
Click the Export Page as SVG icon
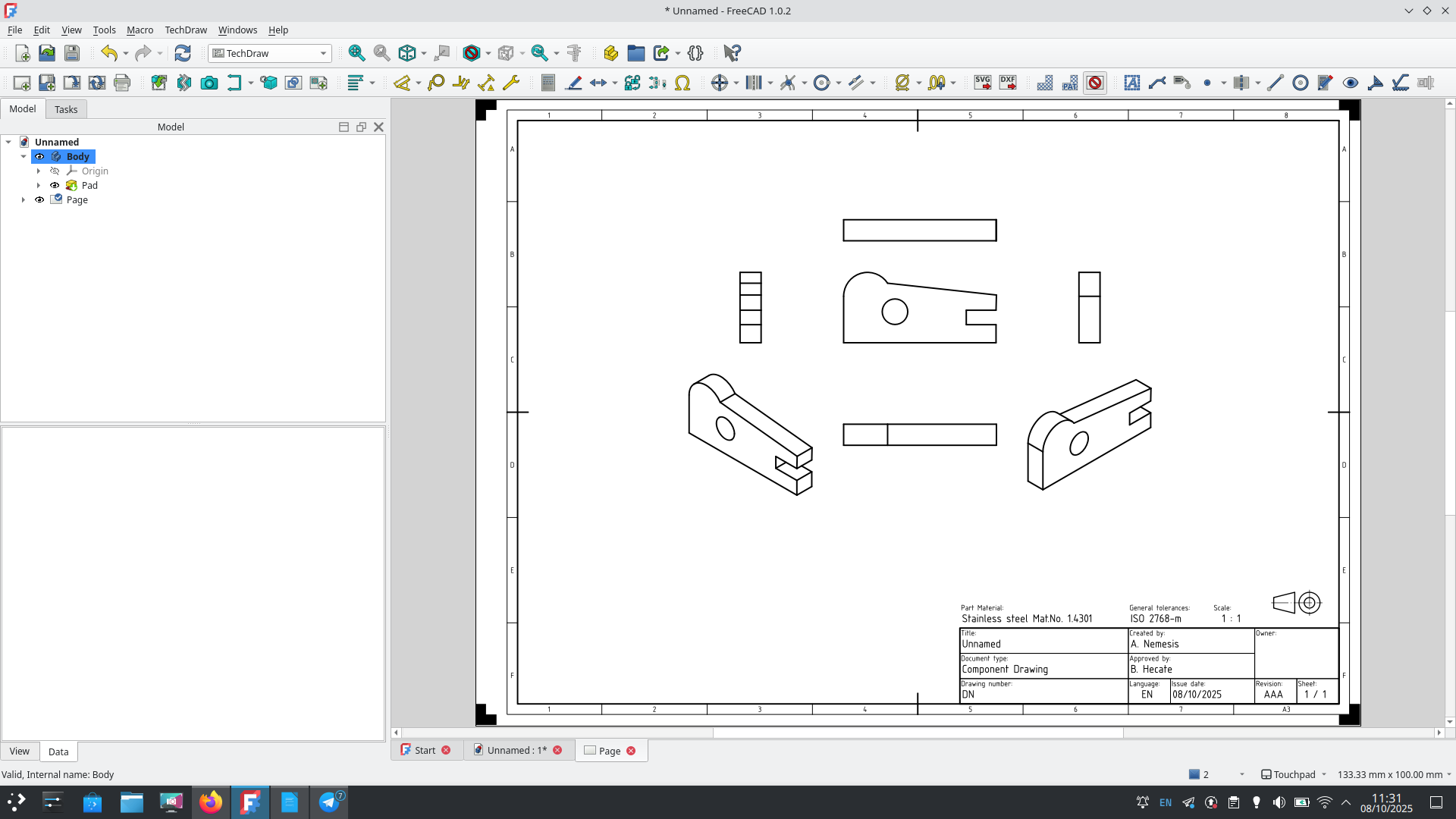click(x=984, y=83)
